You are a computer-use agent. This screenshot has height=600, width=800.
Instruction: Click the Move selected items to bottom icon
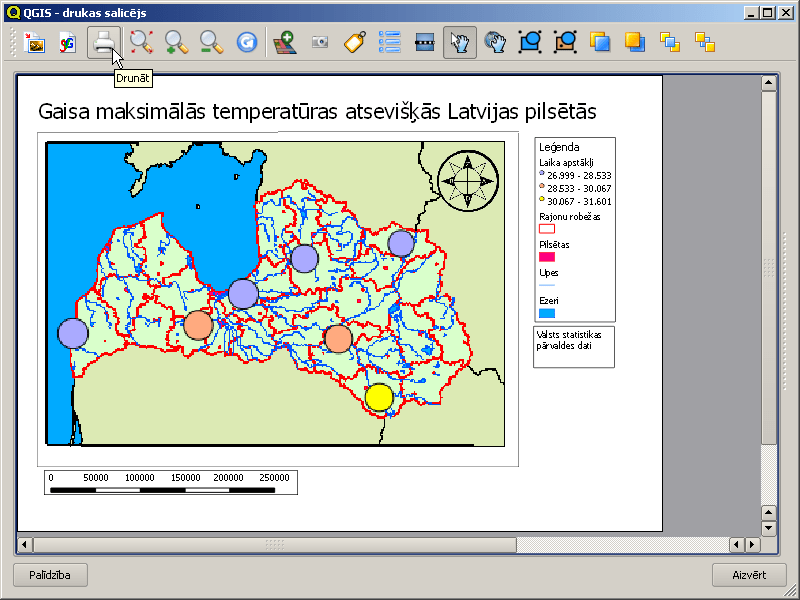coord(705,42)
